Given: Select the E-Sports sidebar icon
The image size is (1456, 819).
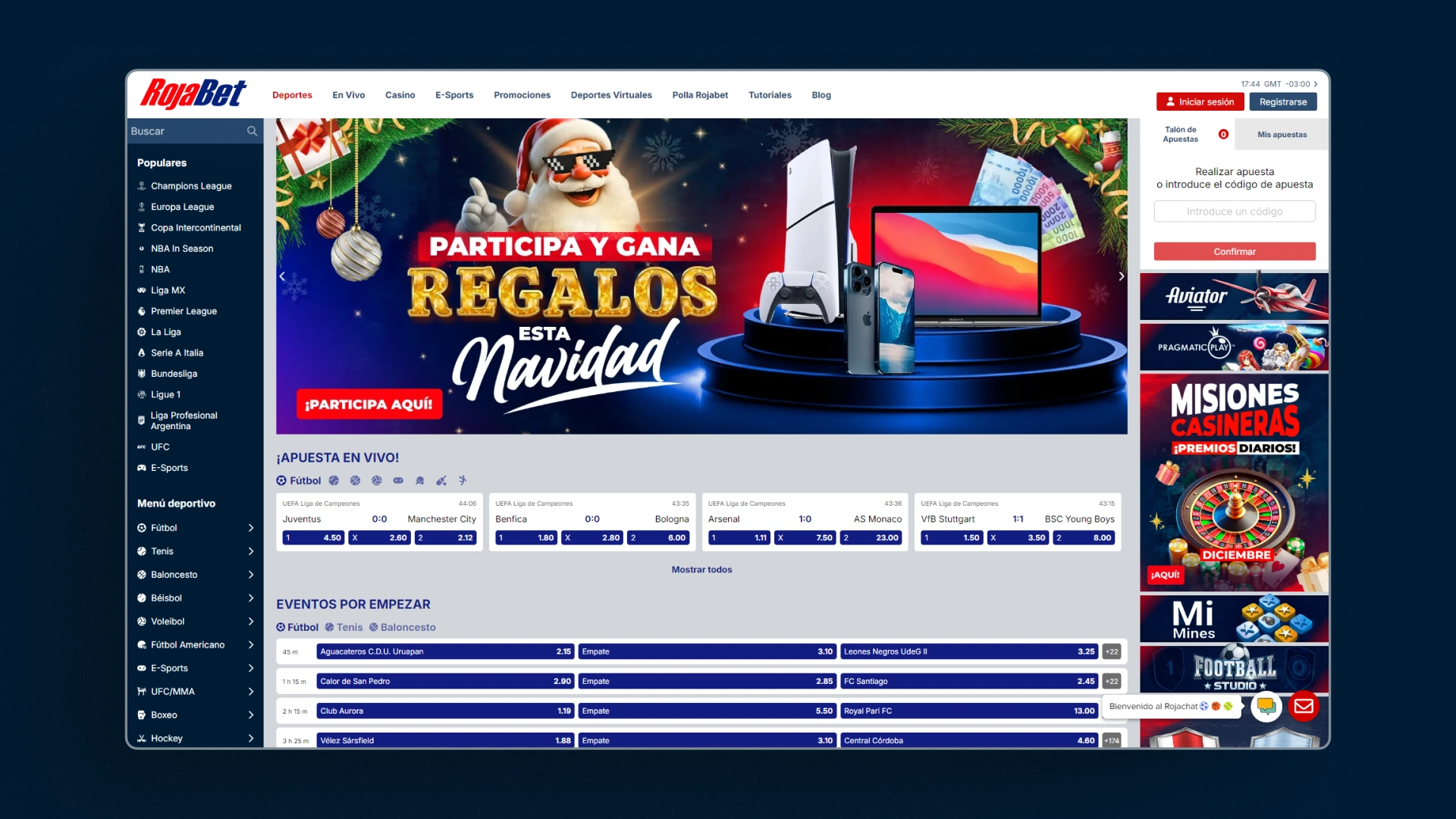Looking at the screenshot, I should pos(141,467).
